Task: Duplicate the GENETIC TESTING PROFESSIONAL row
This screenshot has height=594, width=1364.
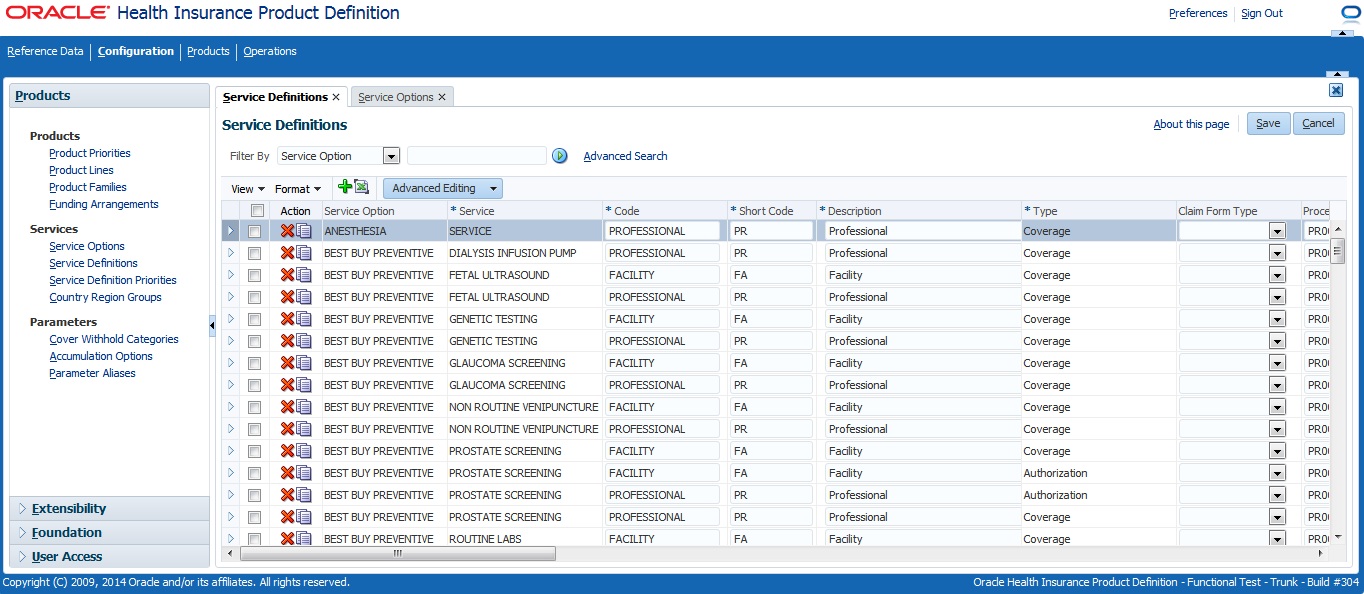Action: [x=304, y=341]
